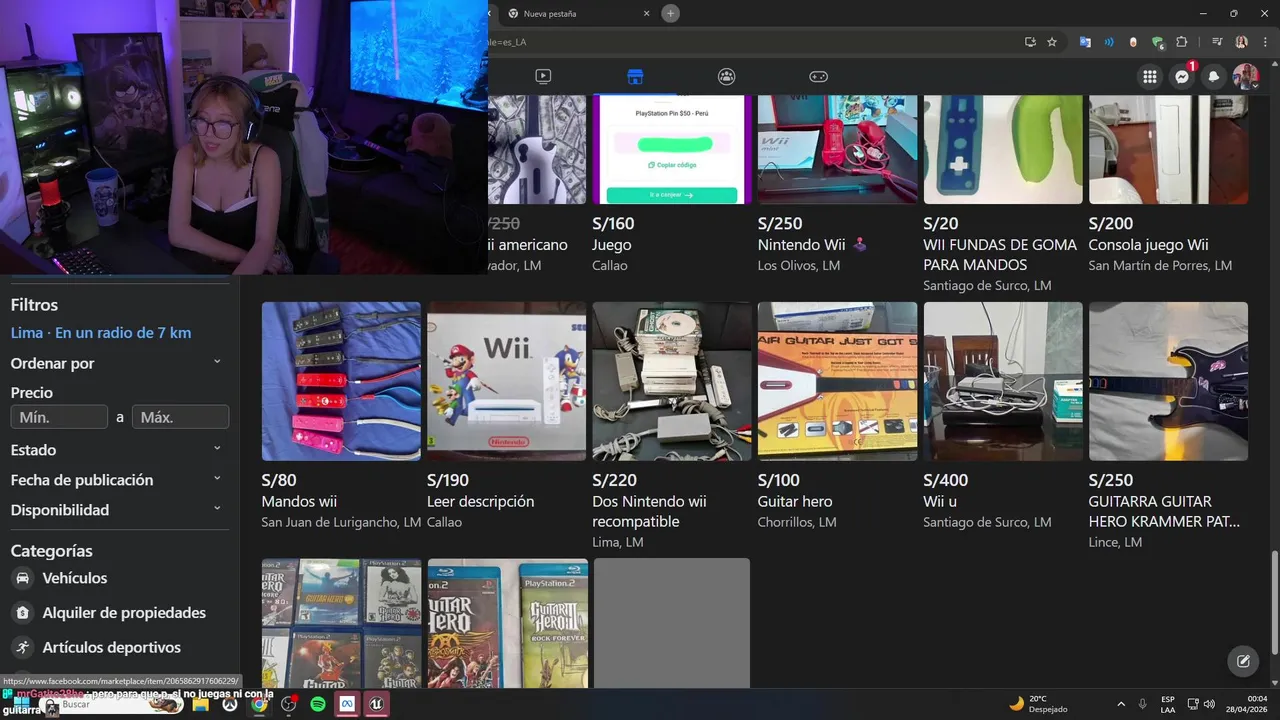Click the 'WII FUNDAS DE GOMA PARA MANDOS' title
Viewport: 1280px width, 720px height.
[x=1000, y=255]
